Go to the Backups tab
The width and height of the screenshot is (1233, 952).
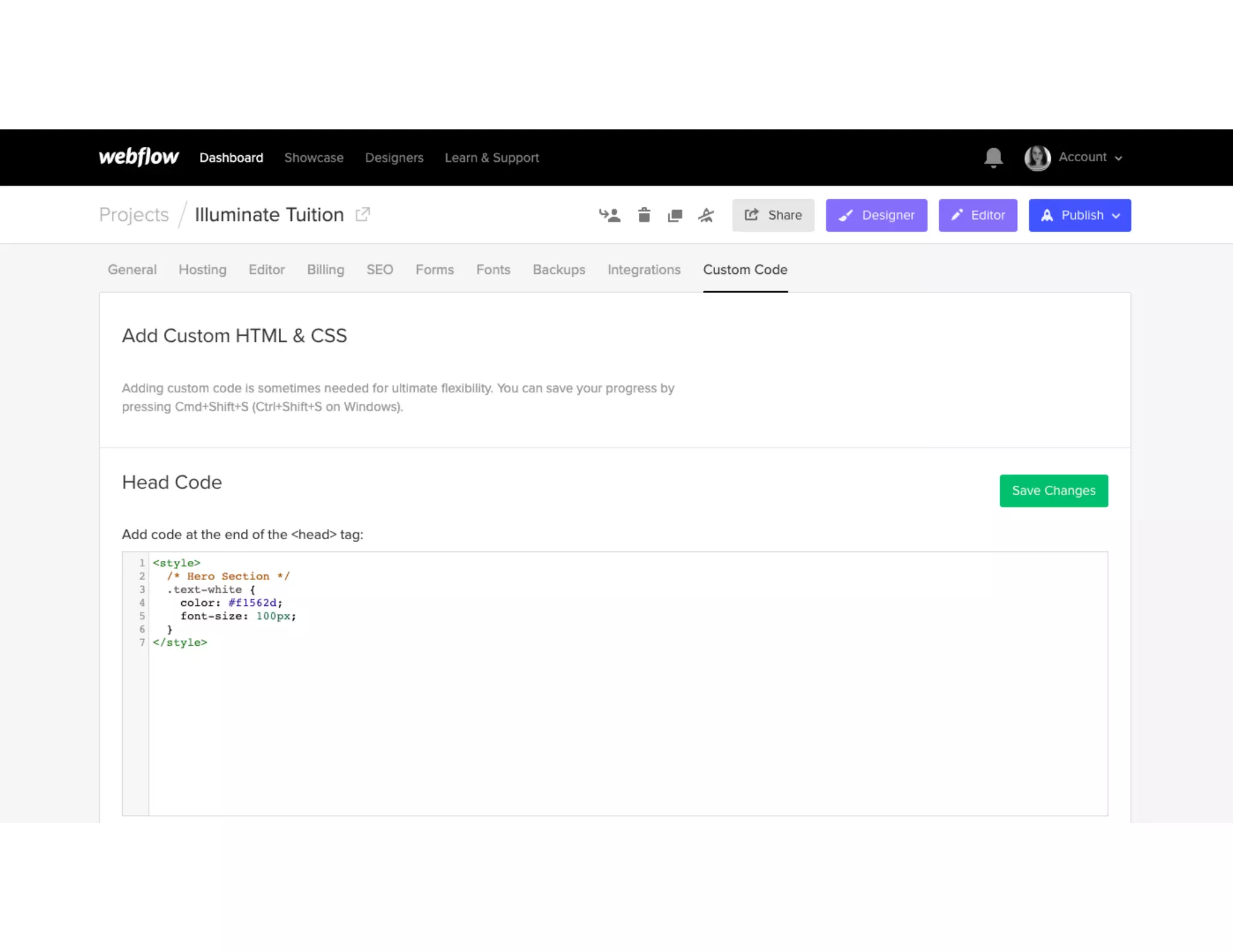pos(558,270)
